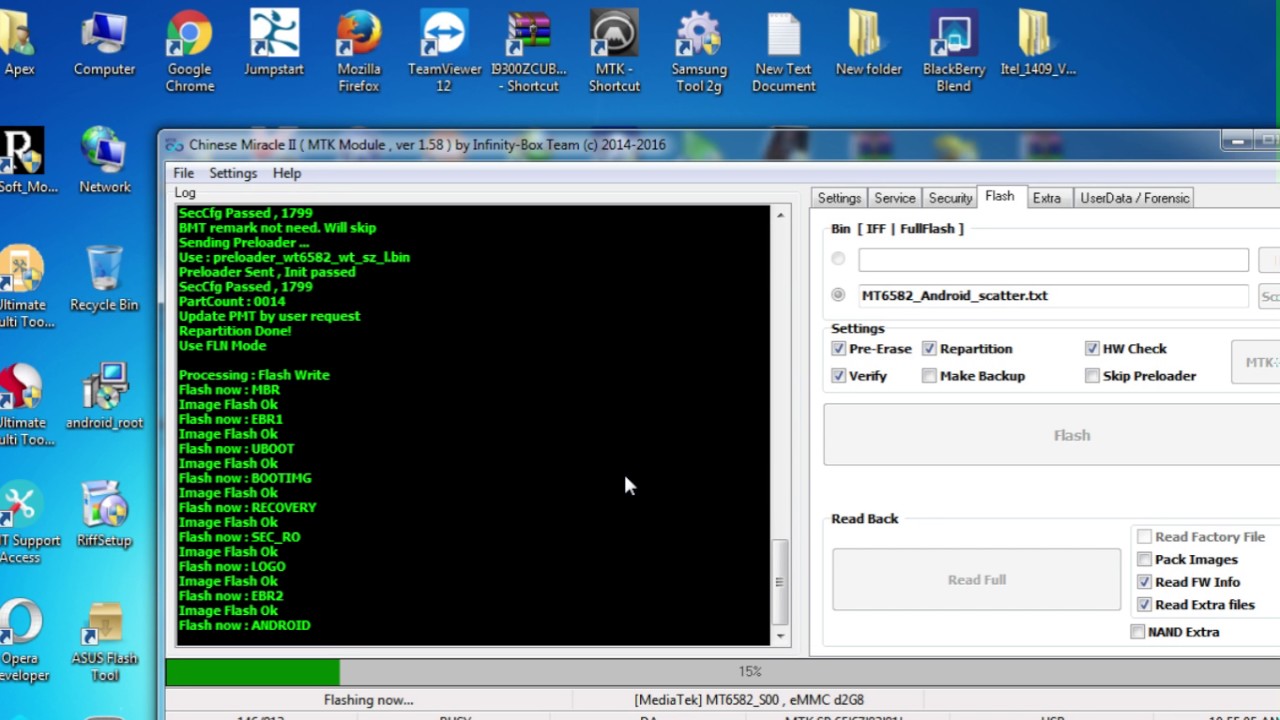Image resolution: width=1280 pixels, height=720 pixels.
Task: Open the Security tab
Action: pyautogui.click(x=950, y=198)
